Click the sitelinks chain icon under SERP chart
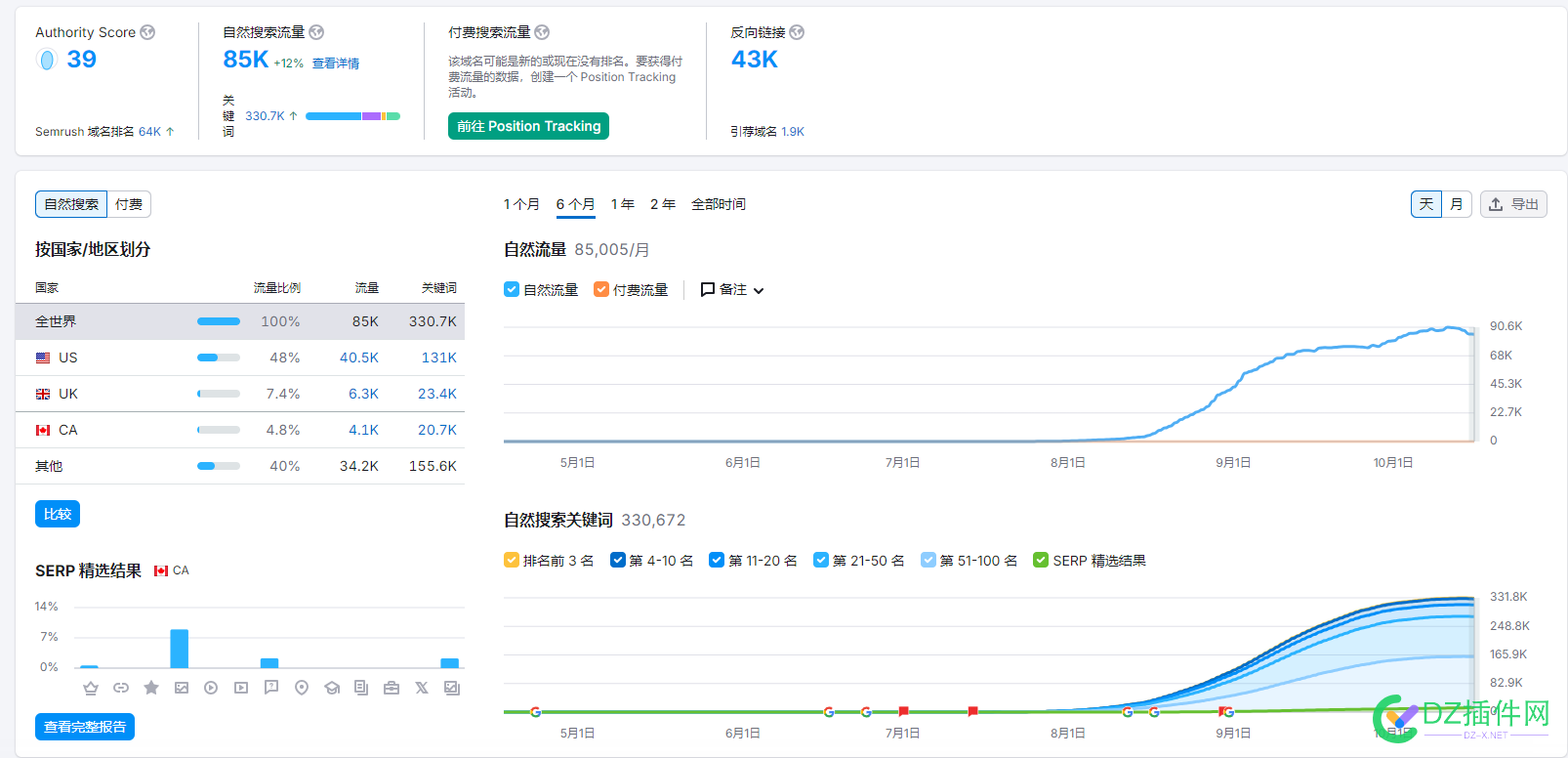Screen dimensions: 1568x758 [x=121, y=688]
